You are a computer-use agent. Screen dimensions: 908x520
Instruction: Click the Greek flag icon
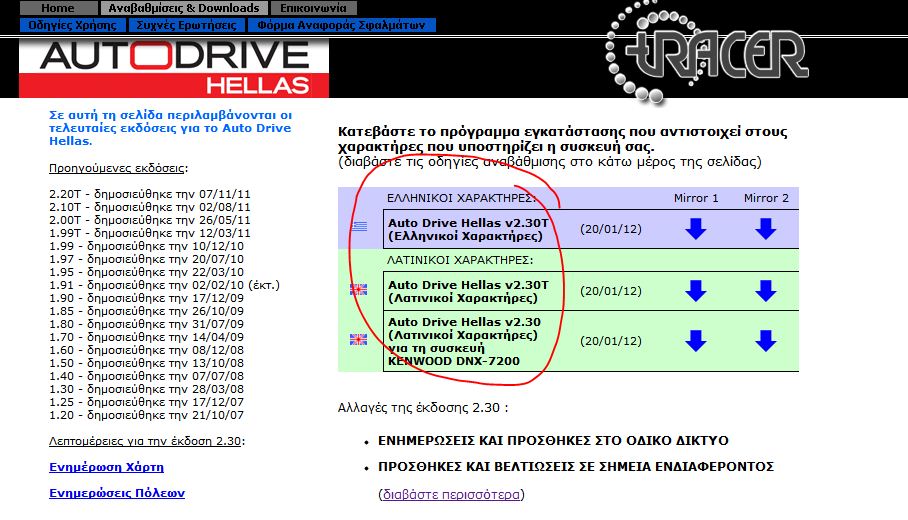(359, 226)
